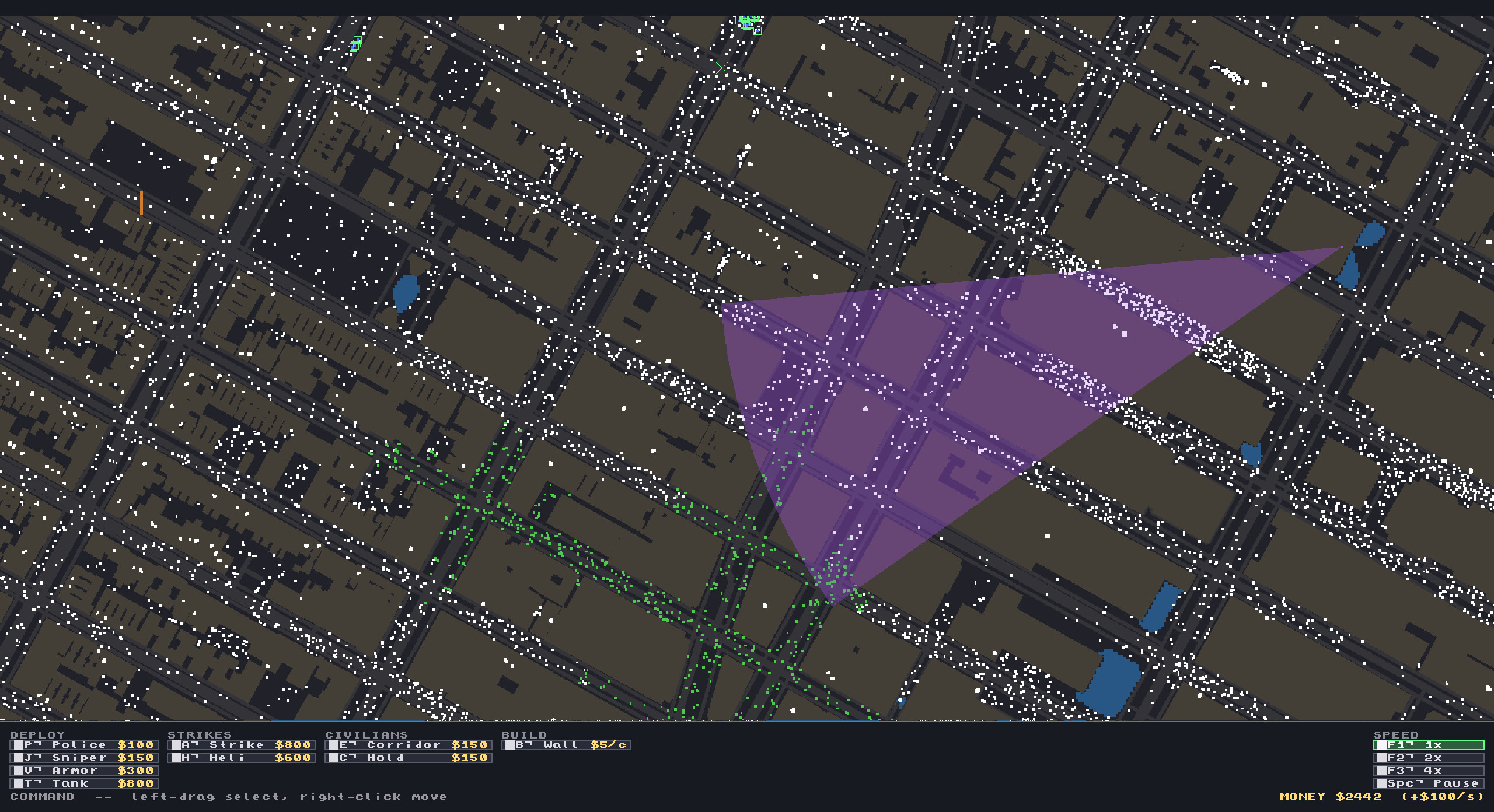Click the DEPLOY section header

[37, 734]
